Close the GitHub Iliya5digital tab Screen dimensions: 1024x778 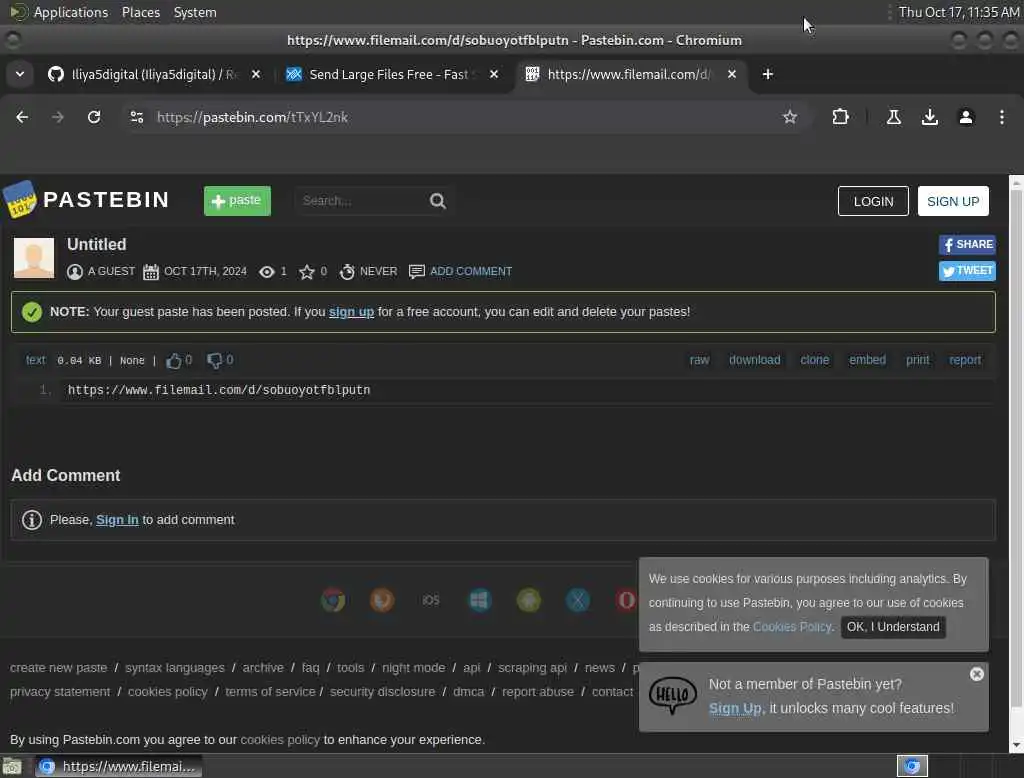(256, 74)
